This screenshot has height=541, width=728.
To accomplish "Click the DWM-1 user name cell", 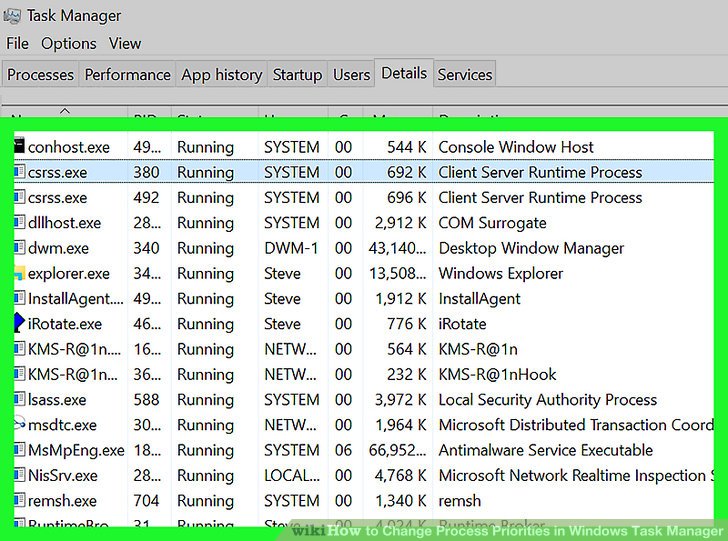I will pos(291,248).
